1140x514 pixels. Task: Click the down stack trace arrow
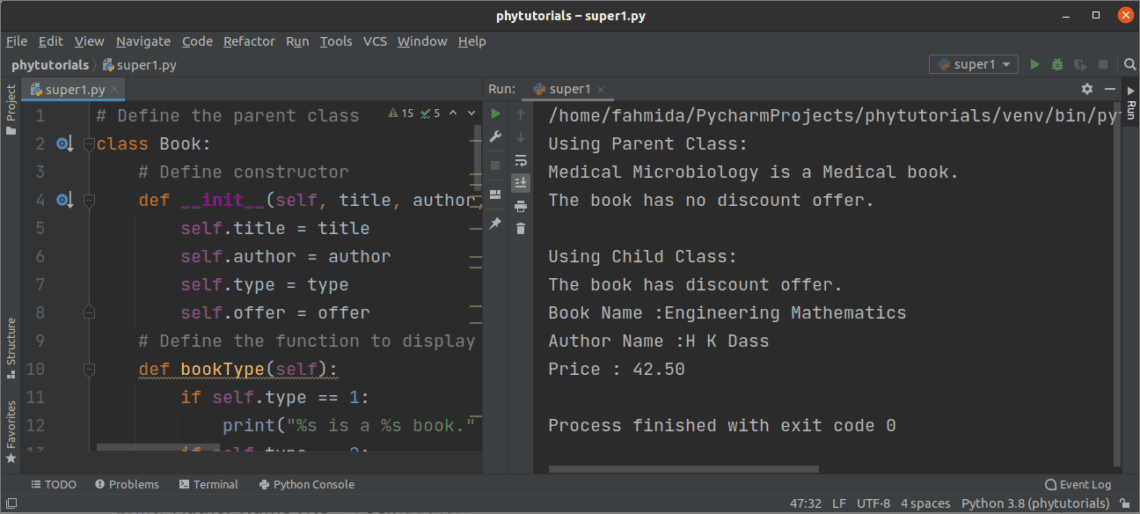click(521, 137)
